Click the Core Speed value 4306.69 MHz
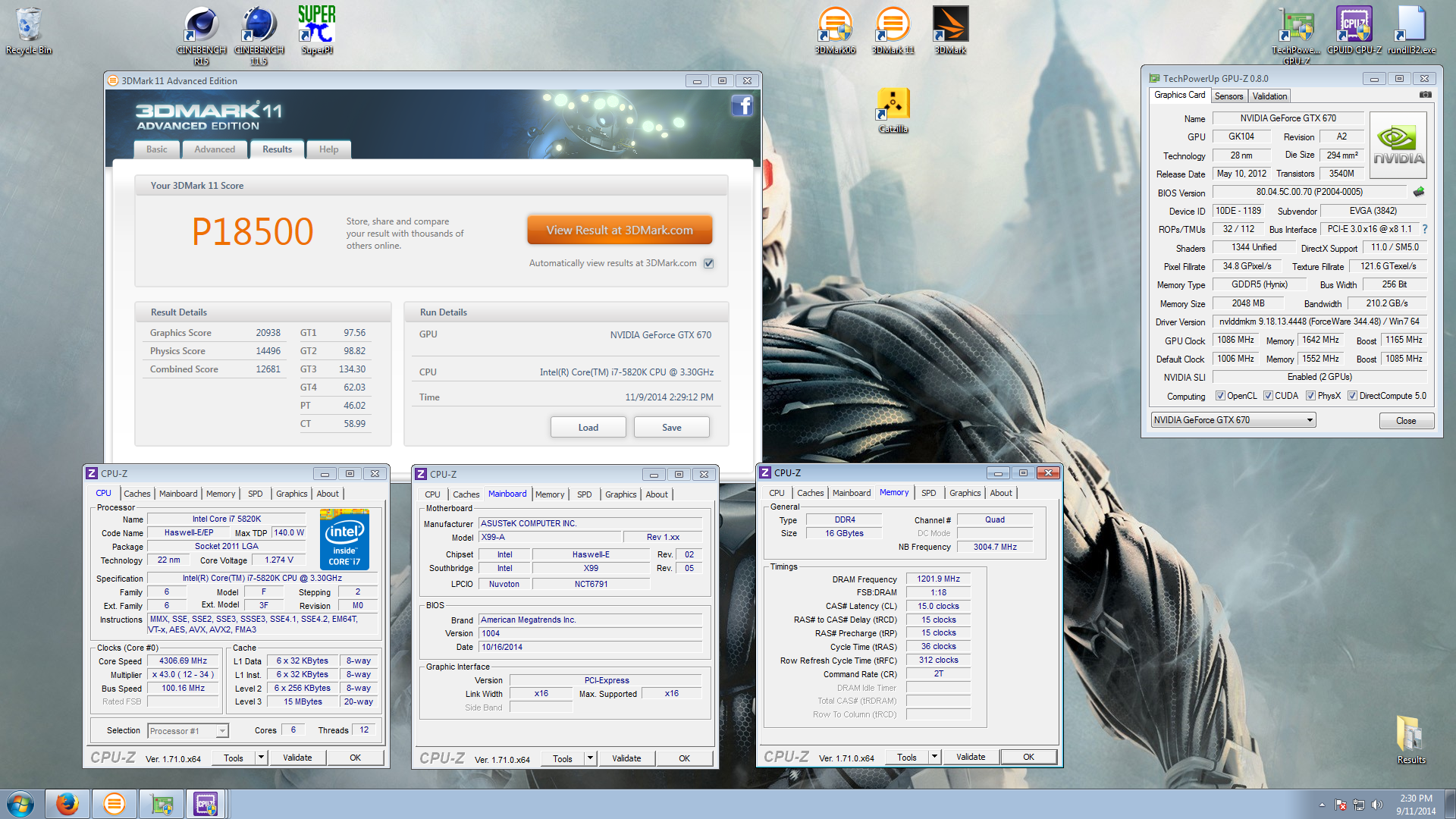The width and height of the screenshot is (1456, 819). [183, 661]
